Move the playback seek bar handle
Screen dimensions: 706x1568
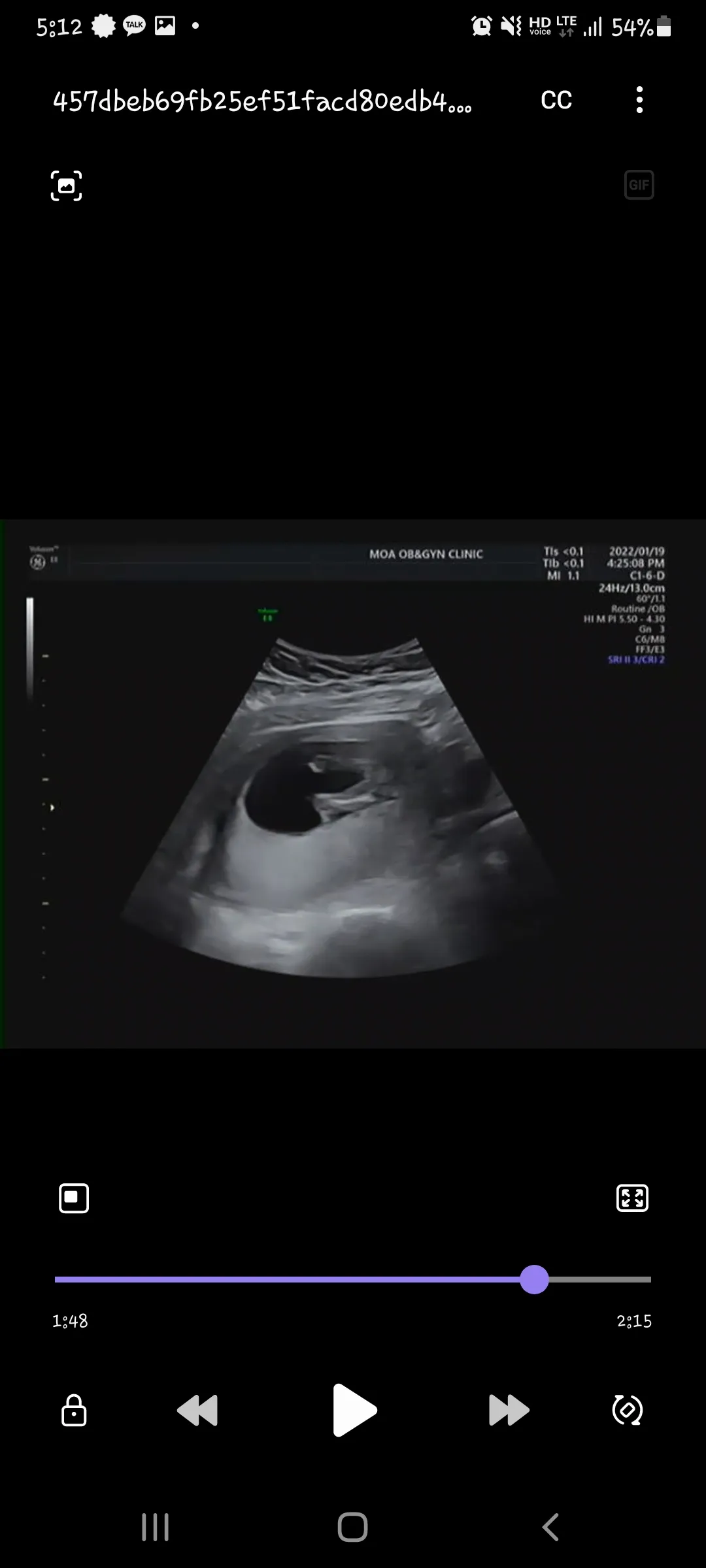(535, 1279)
